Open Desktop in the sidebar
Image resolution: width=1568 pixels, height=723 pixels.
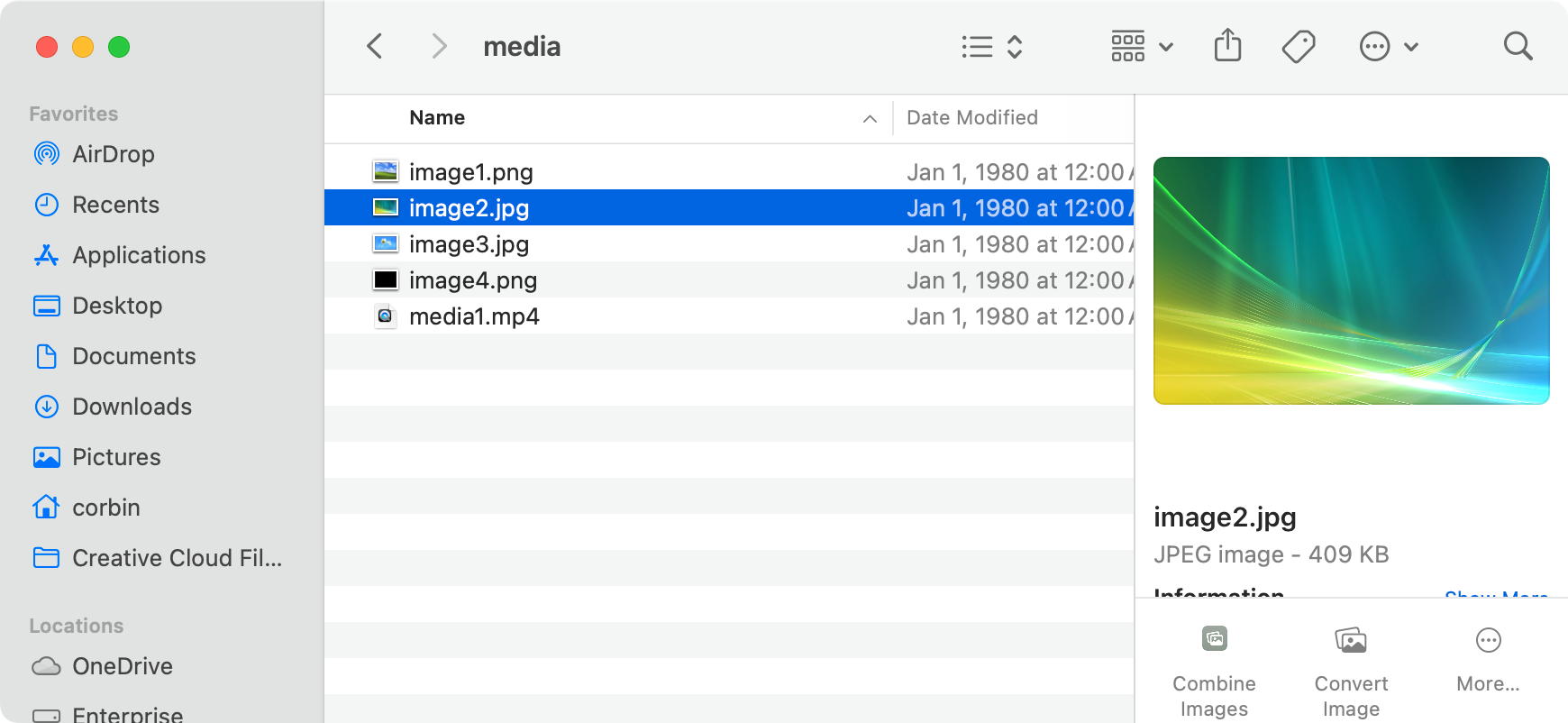[x=117, y=306]
